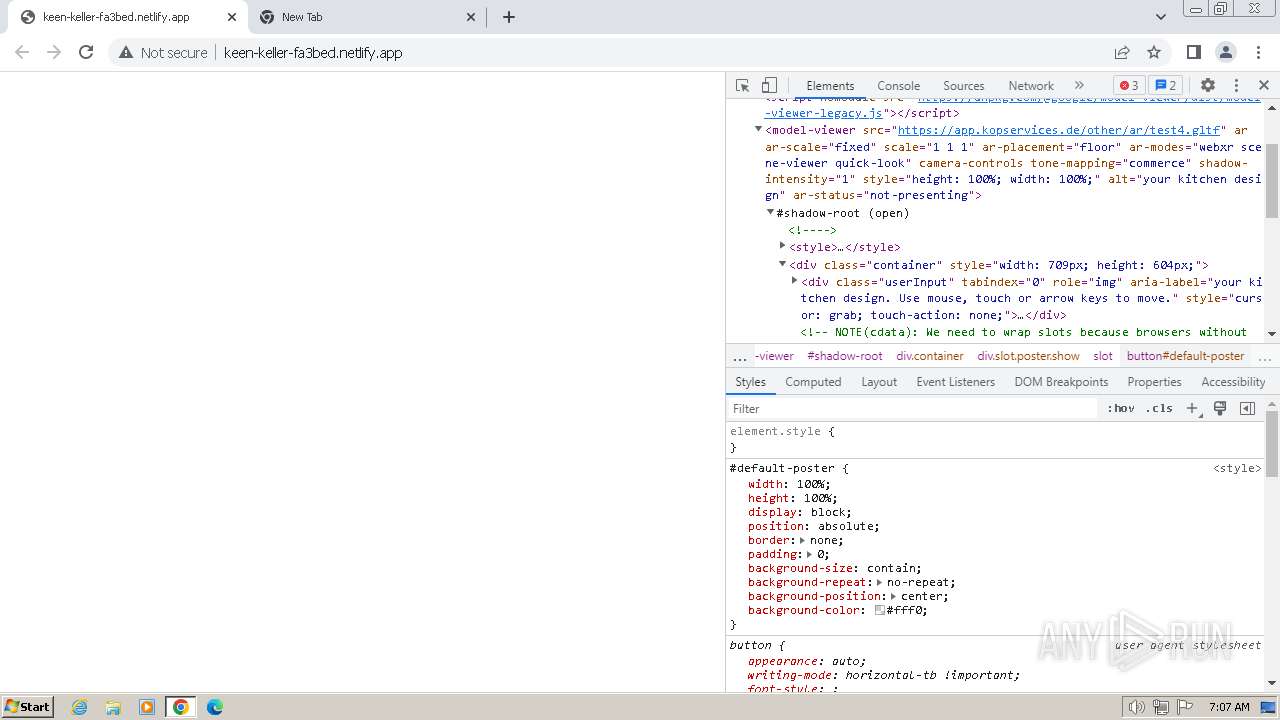The height and width of the screenshot is (720, 1280).
Task: Expand the background-position property
Action: coord(893,596)
